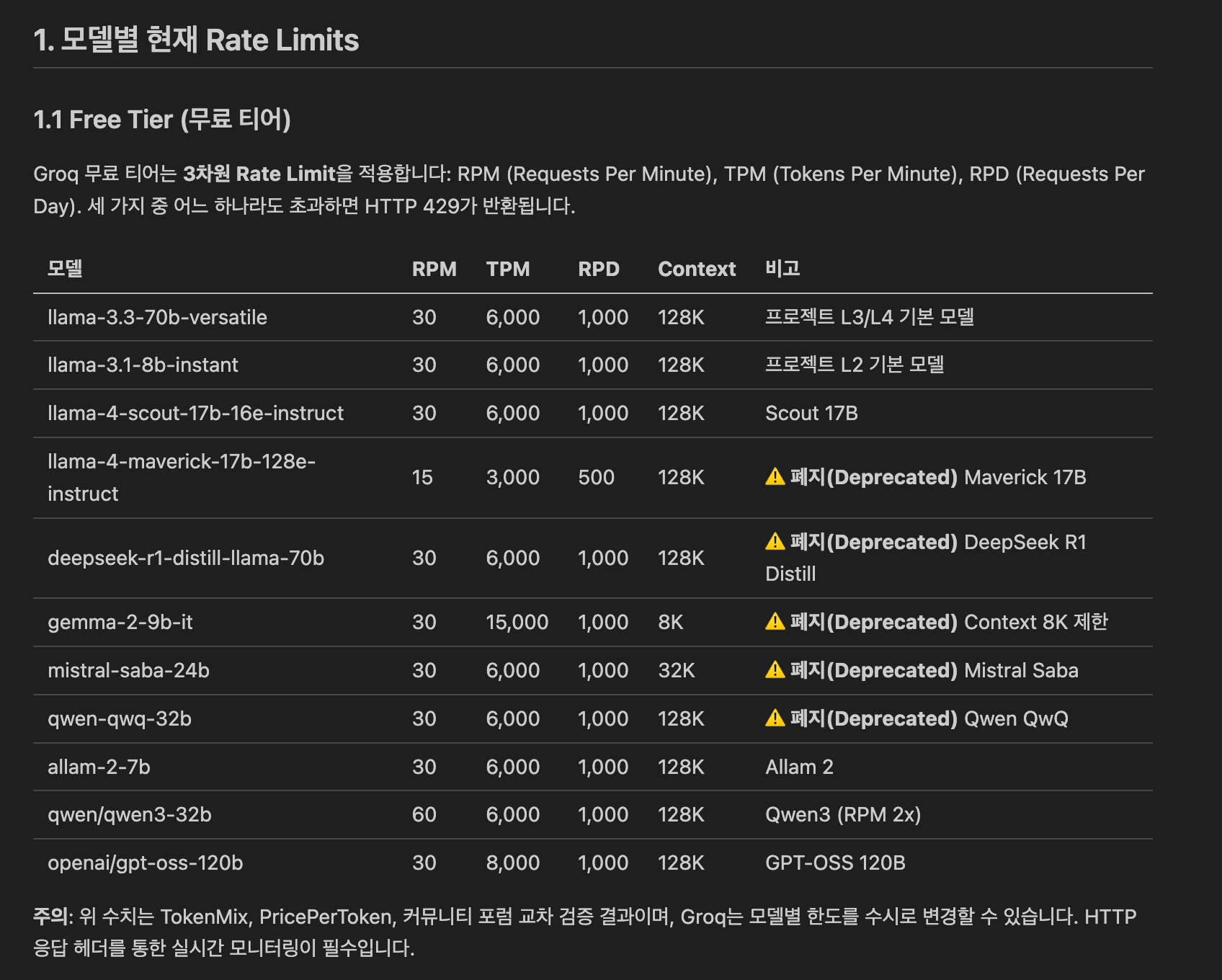This screenshot has height=980, width=1222.
Task: Select RPM value '60' for qwen/qwen3-32b
Action: pyautogui.click(x=424, y=814)
